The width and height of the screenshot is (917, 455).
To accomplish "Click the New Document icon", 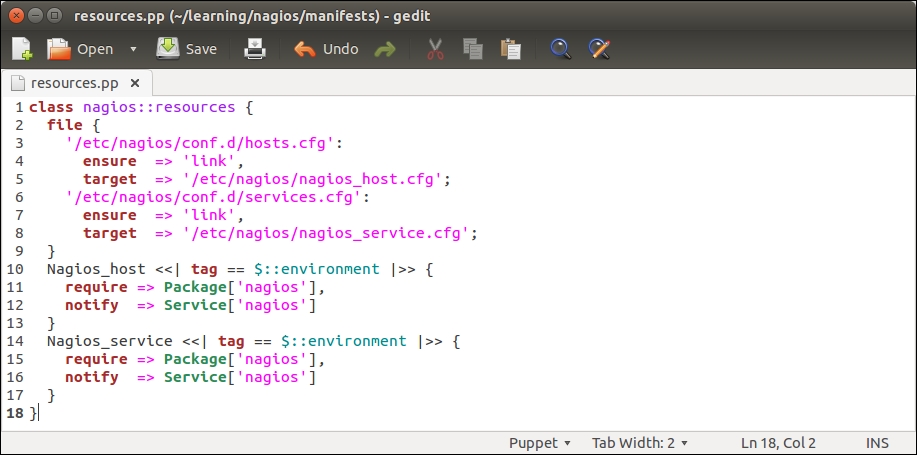I will (x=22, y=49).
